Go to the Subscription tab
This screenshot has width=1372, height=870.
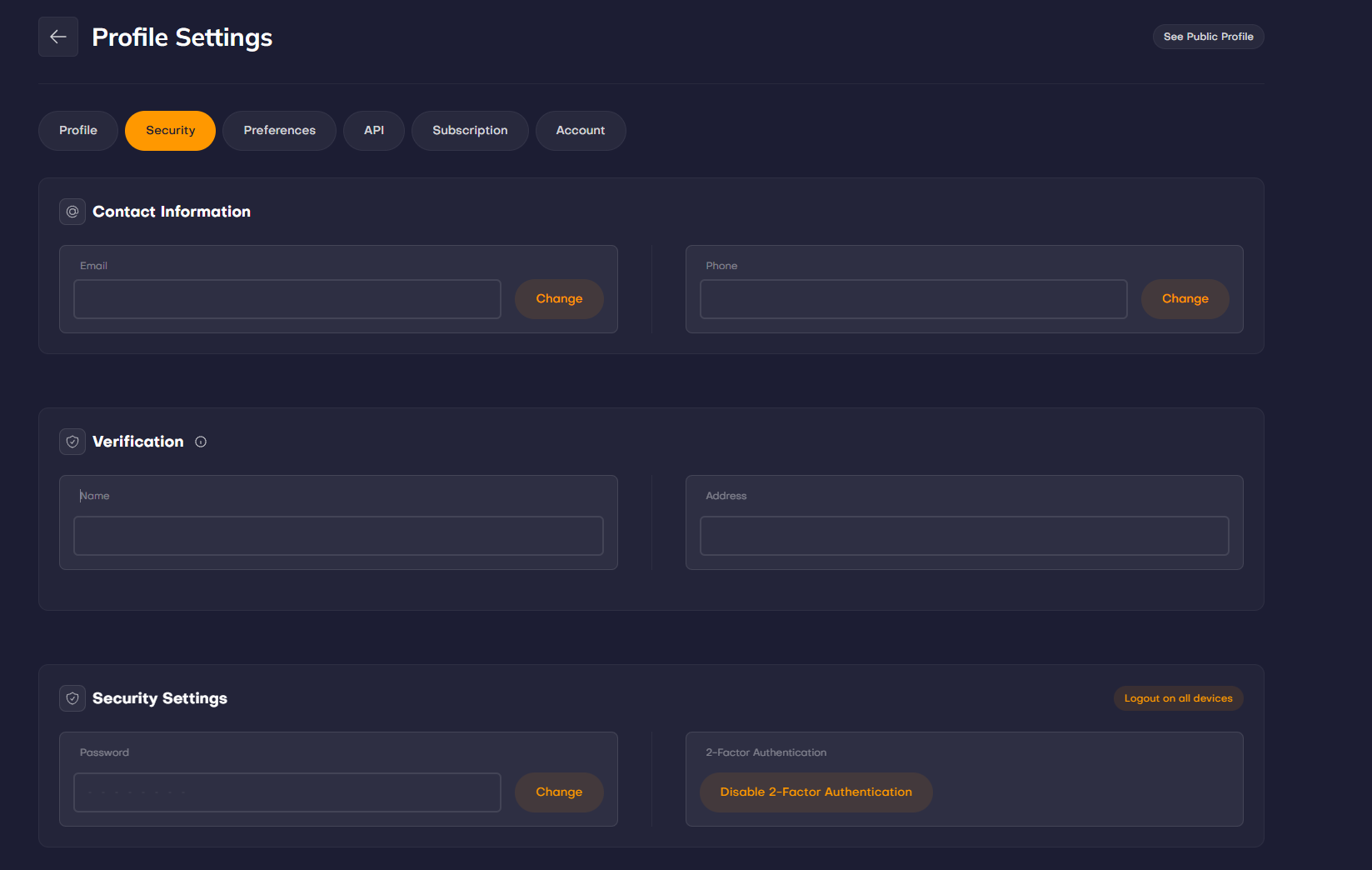470,131
